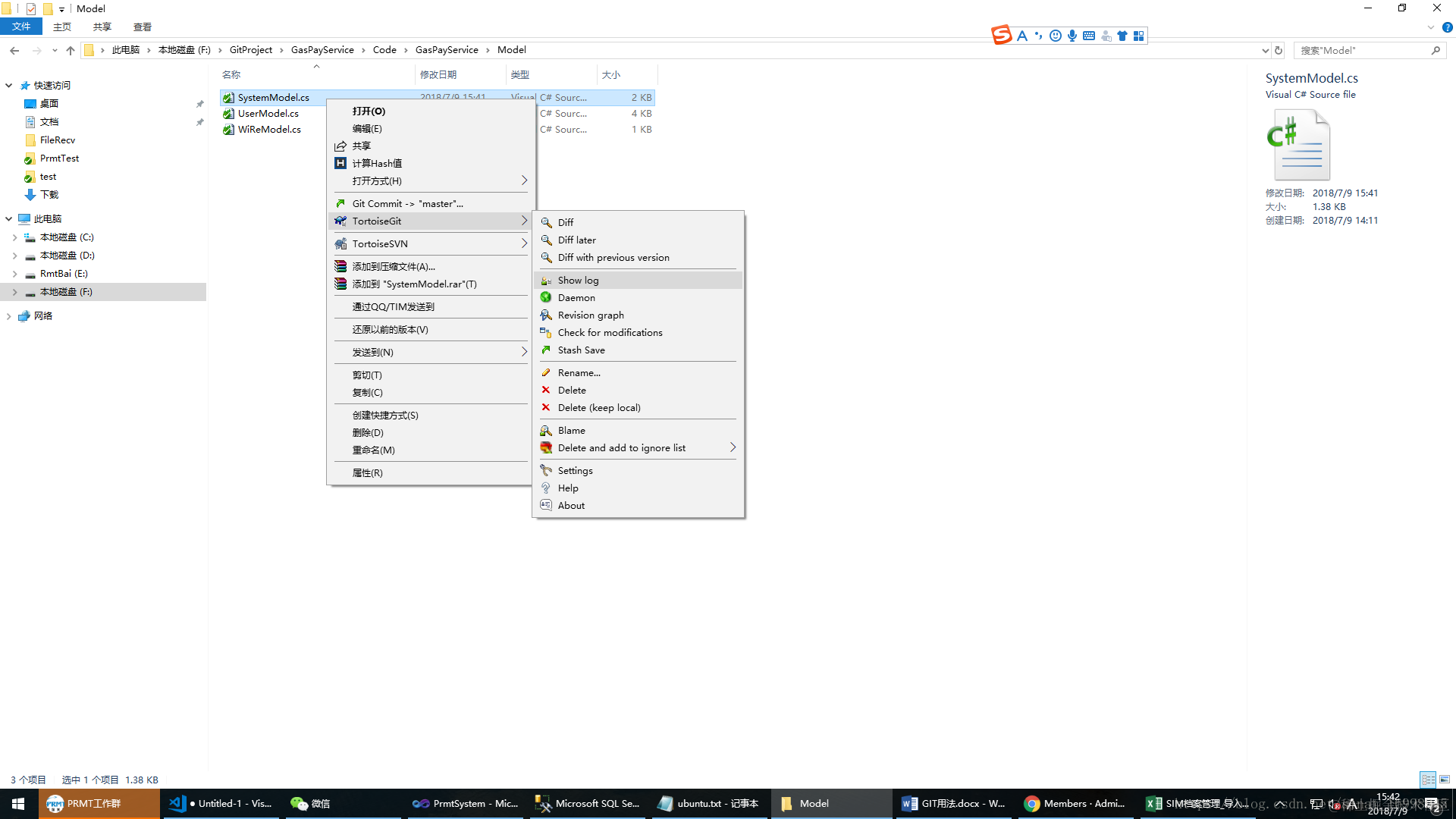Screen dimensions: 1456x819
Task: Click the Stash Save option
Action: [581, 350]
